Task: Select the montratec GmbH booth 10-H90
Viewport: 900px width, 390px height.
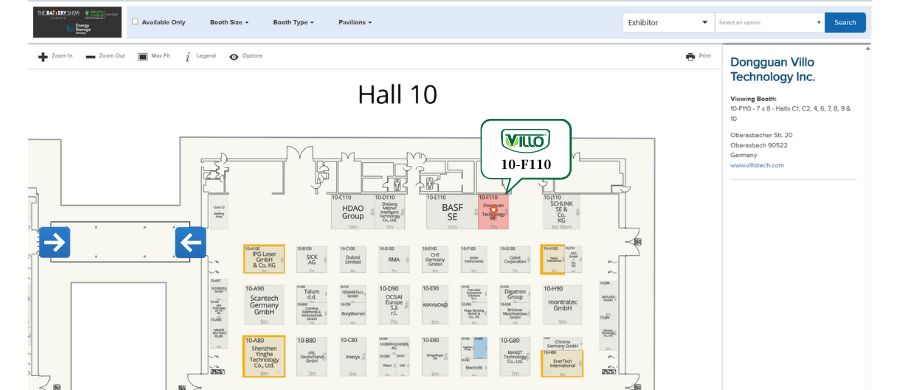Action: click(x=562, y=305)
